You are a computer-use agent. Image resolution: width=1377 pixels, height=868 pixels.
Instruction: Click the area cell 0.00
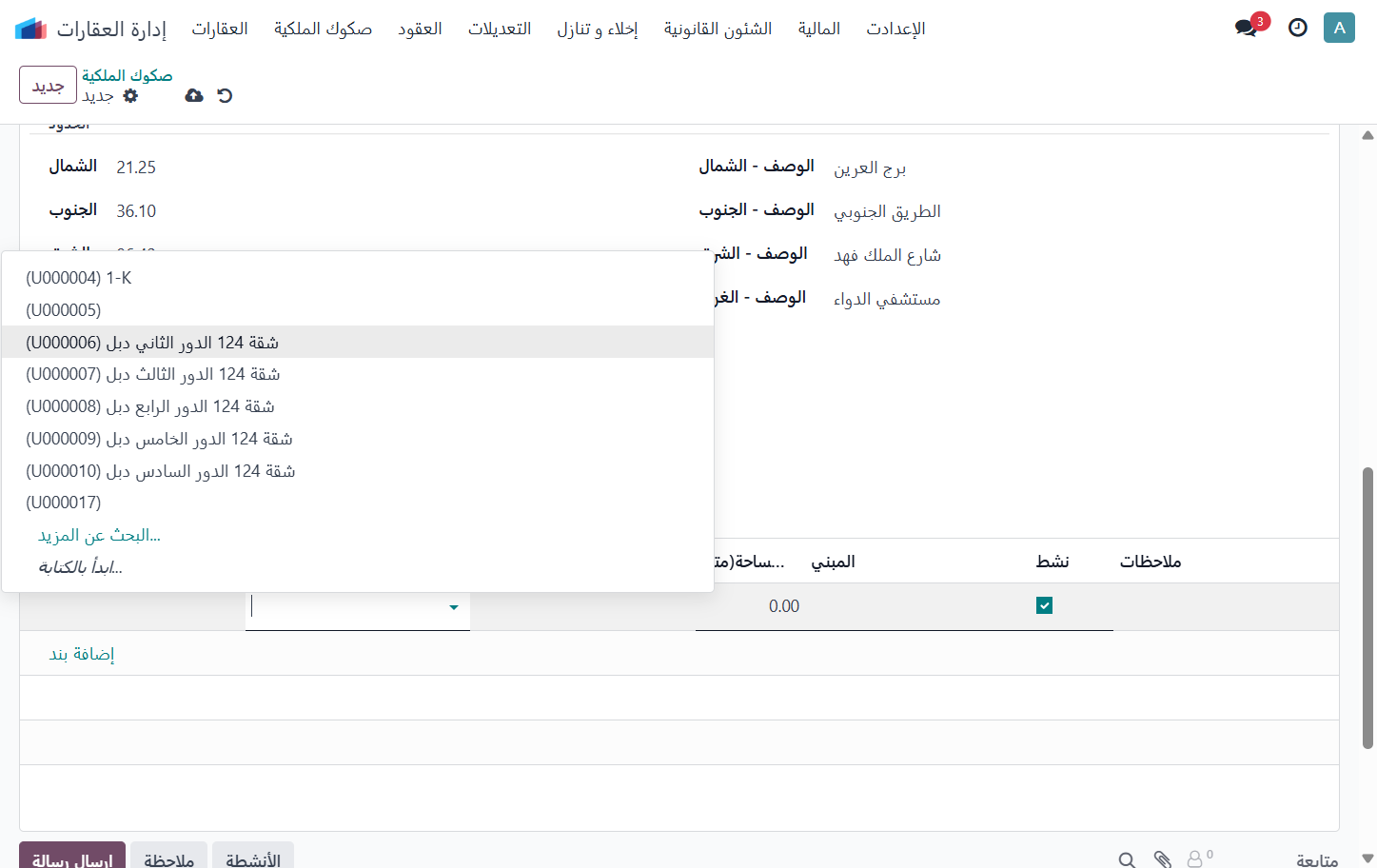point(784,606)
